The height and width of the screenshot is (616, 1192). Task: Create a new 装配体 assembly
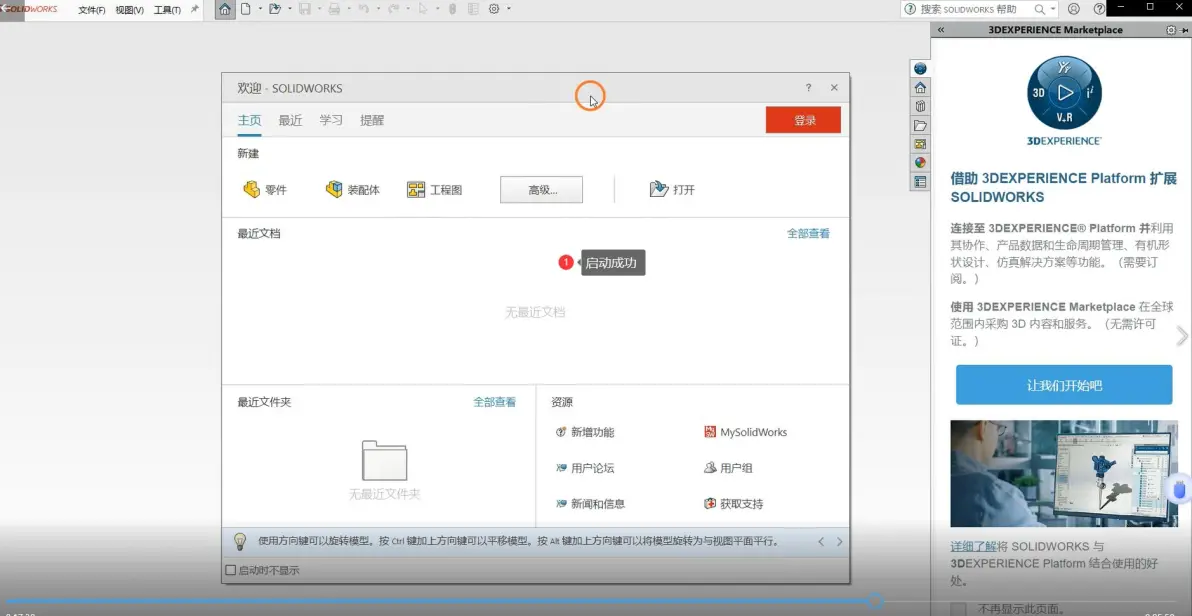tap(353, 190)
